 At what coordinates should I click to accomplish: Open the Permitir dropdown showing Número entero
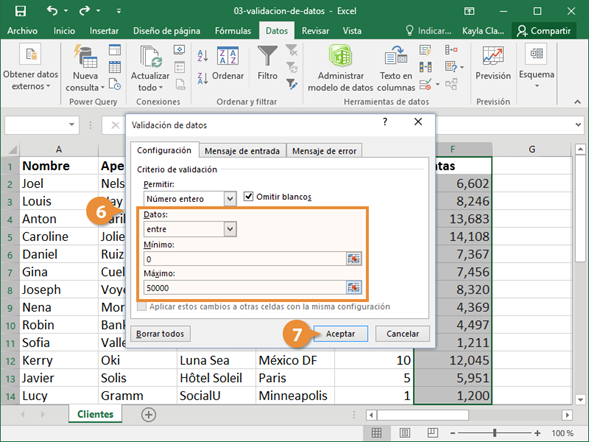pyautogui.click(x=230, y=199)
